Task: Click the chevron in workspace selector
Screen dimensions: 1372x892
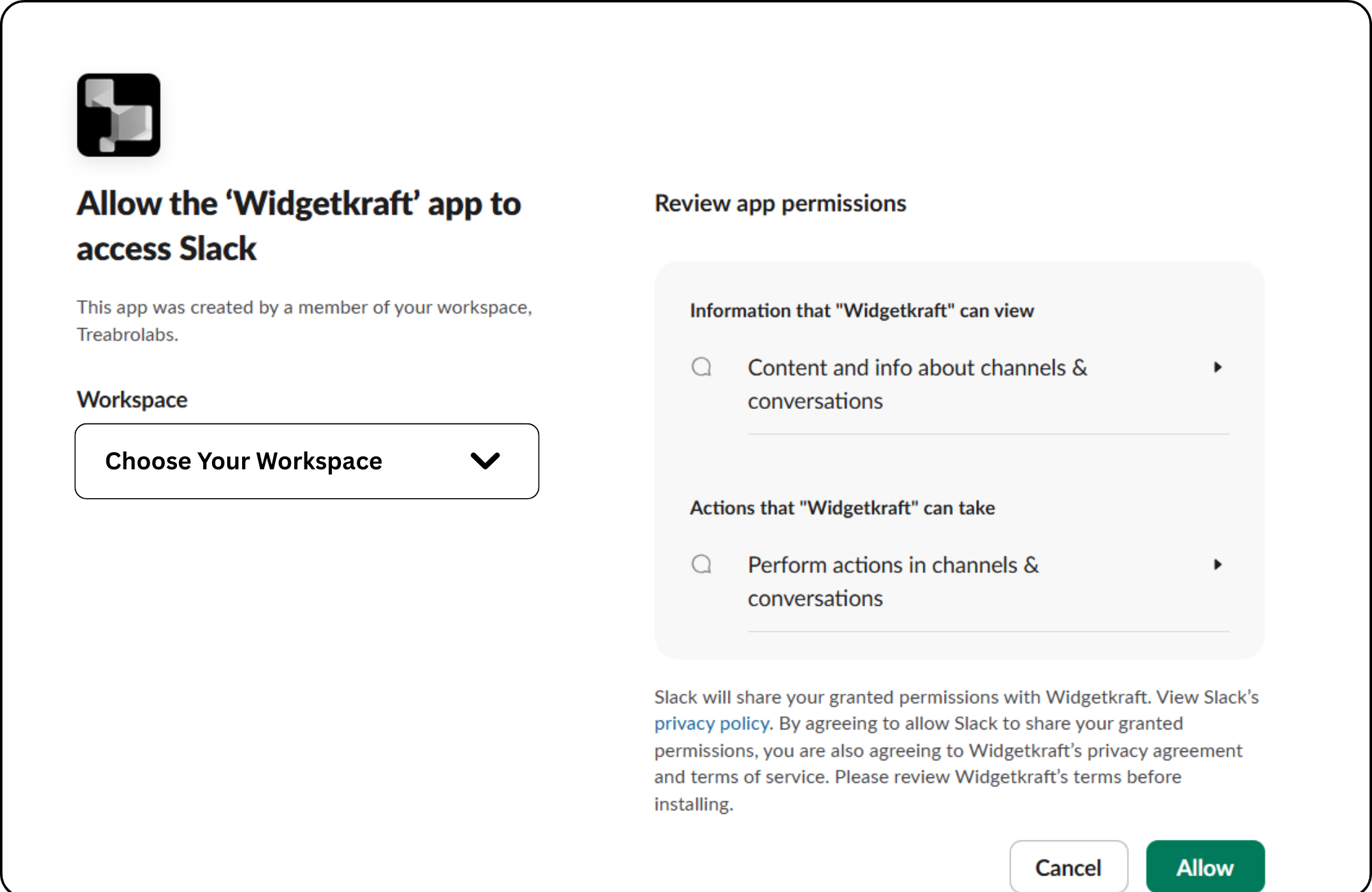Action: [485, 461]
